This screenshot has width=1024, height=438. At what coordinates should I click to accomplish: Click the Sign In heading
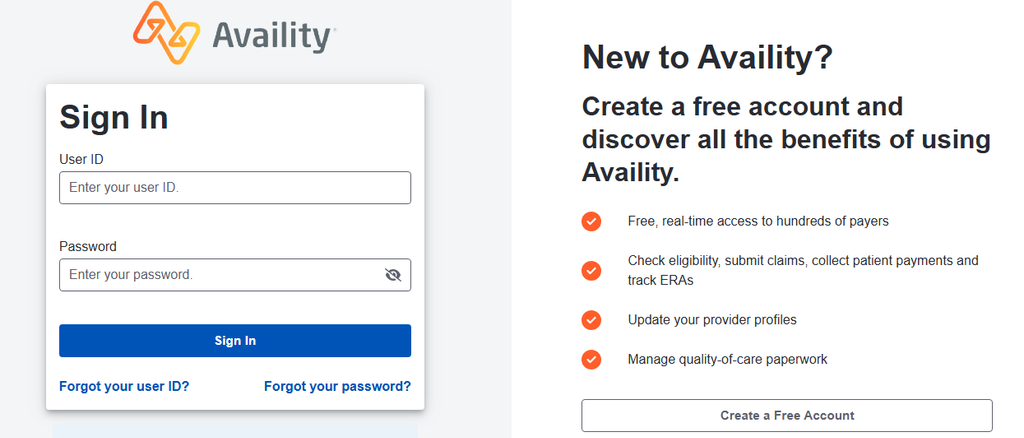tap(114, 118)
